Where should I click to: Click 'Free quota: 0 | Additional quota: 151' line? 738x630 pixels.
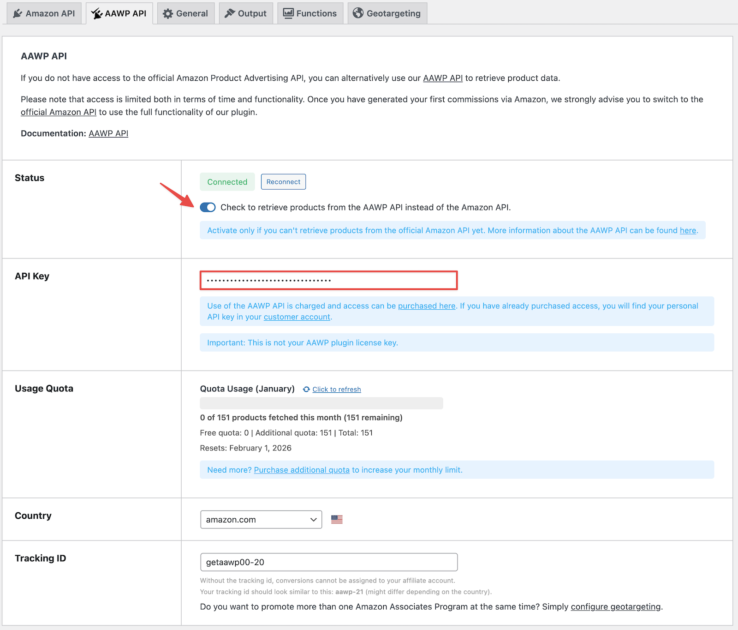pos(286,433)
